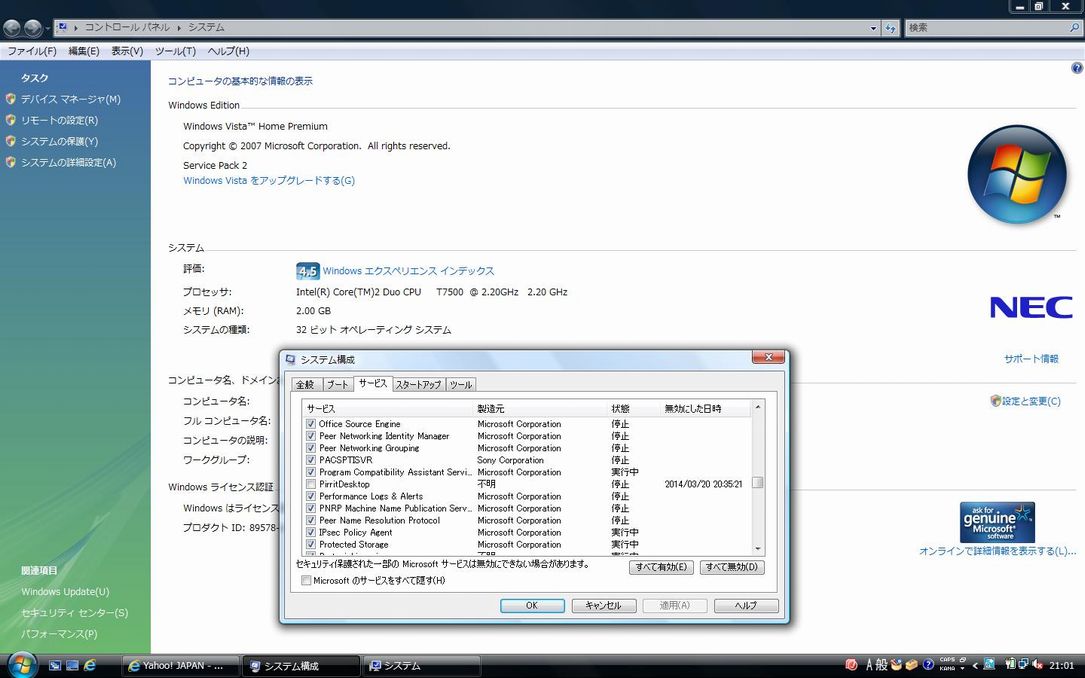Uncheck the Office Source Engine service
Screen dimensions: 1085x678
coord(311,424)
